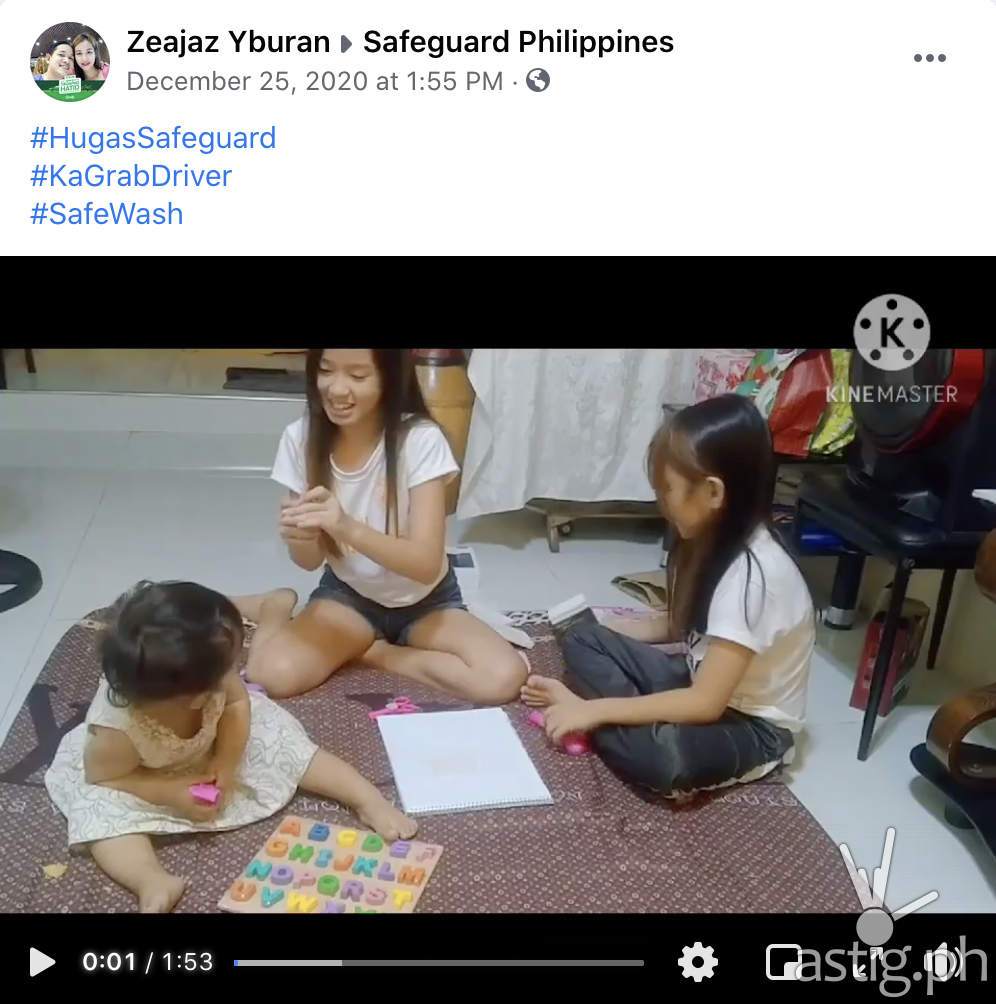Open the #SafeWash hashtag
The width and height of the screenshot is (996, 1004).
click(106, 214)
